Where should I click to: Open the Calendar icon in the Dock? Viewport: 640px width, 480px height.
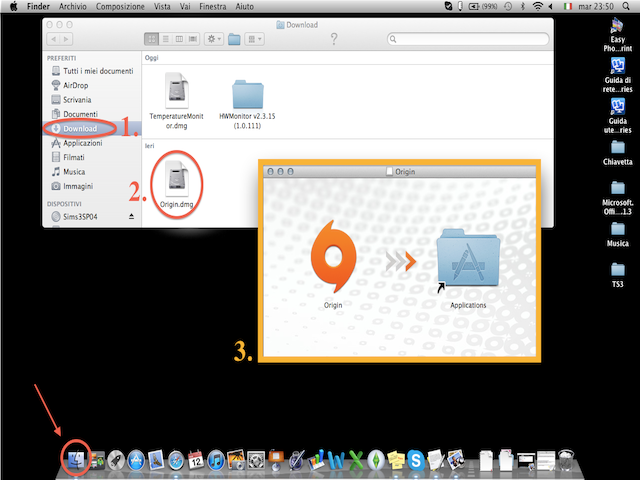(196, 460)
